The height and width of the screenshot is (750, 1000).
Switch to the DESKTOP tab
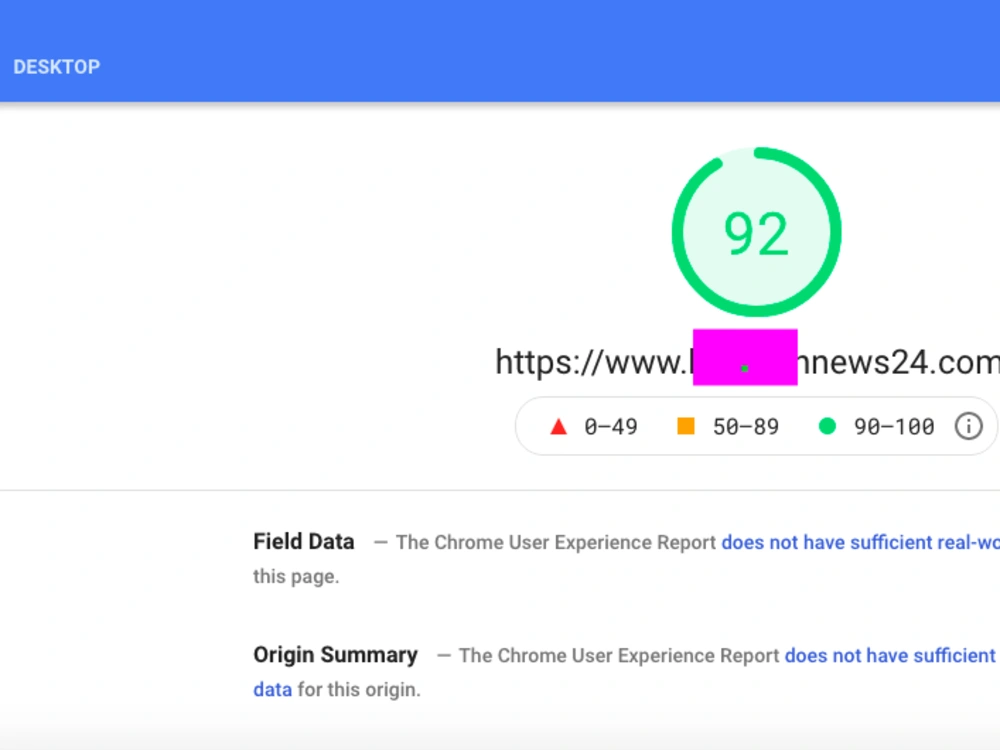click(57, 67)
